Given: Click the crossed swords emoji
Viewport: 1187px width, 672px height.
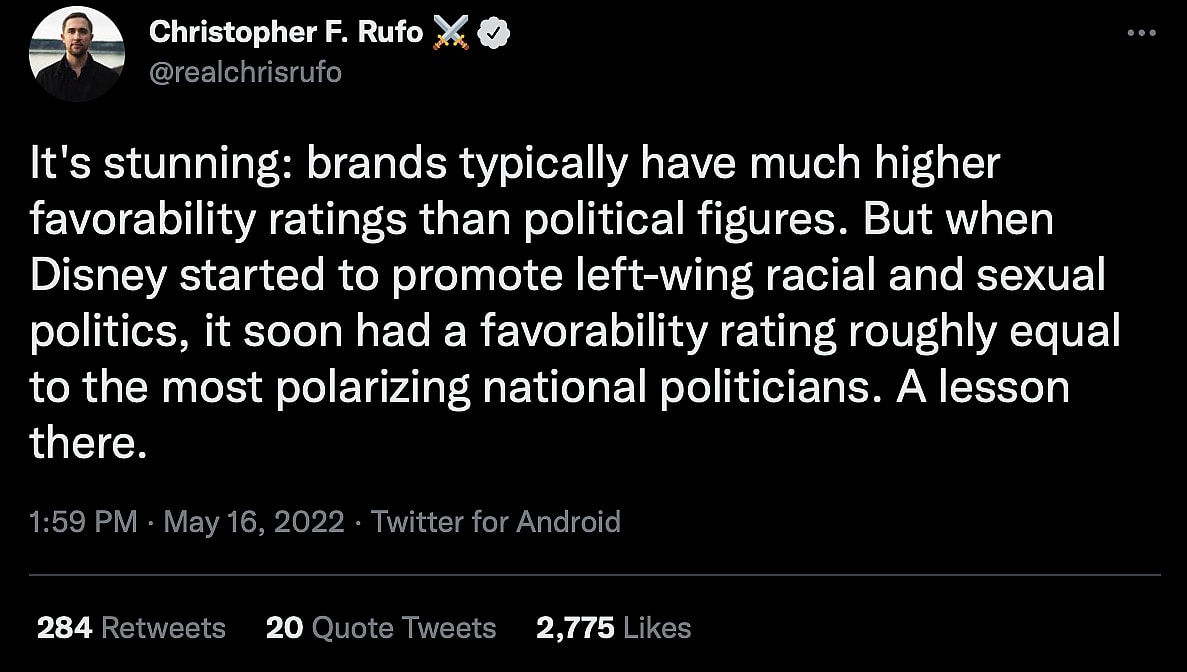Looking at the screenshot, I should point(451,34).
